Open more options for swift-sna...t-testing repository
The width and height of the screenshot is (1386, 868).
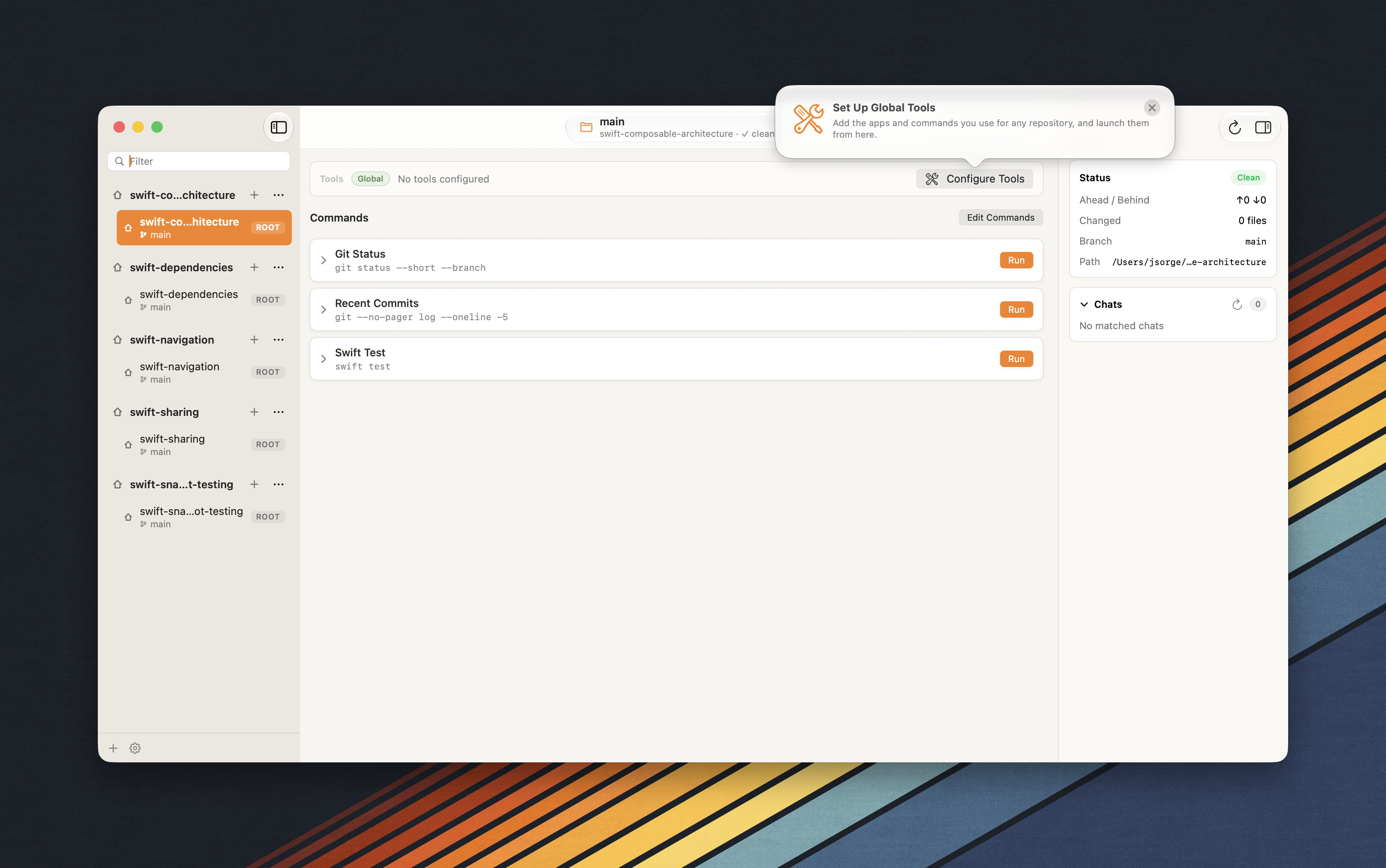(278, 485)
